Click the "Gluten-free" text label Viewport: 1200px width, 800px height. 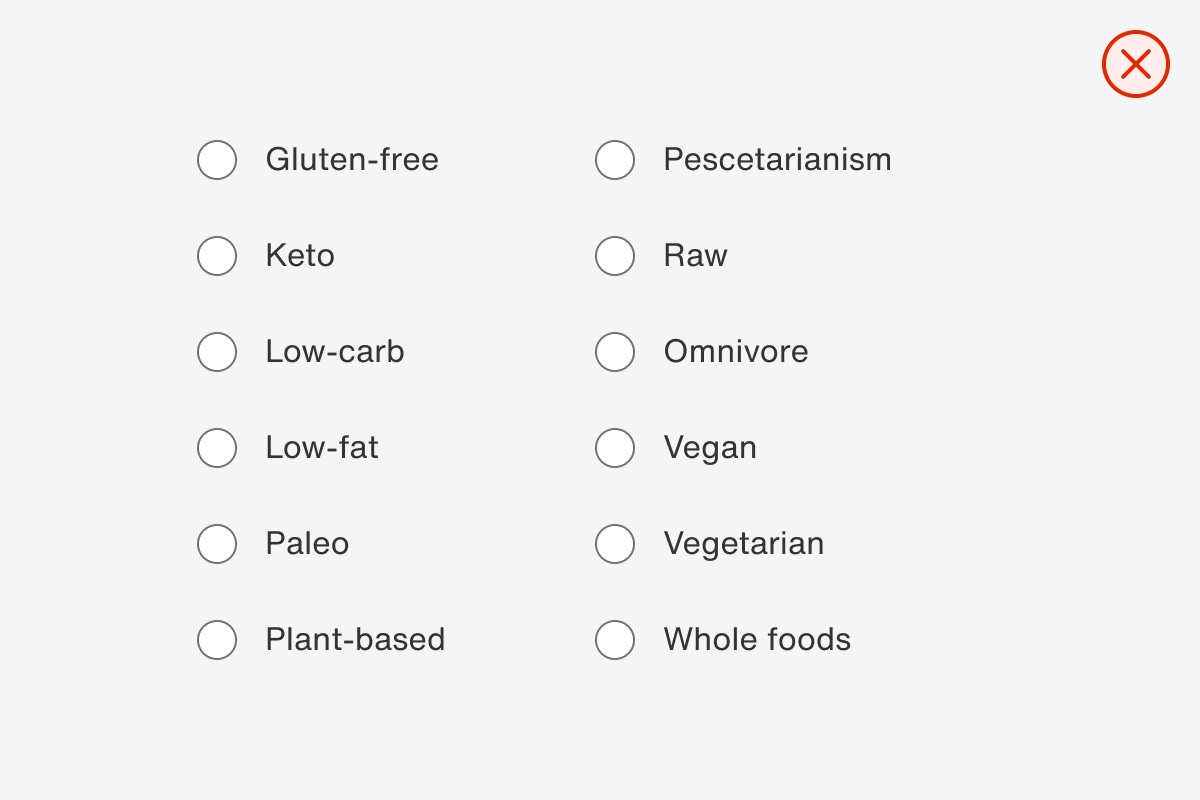(352, 160)
